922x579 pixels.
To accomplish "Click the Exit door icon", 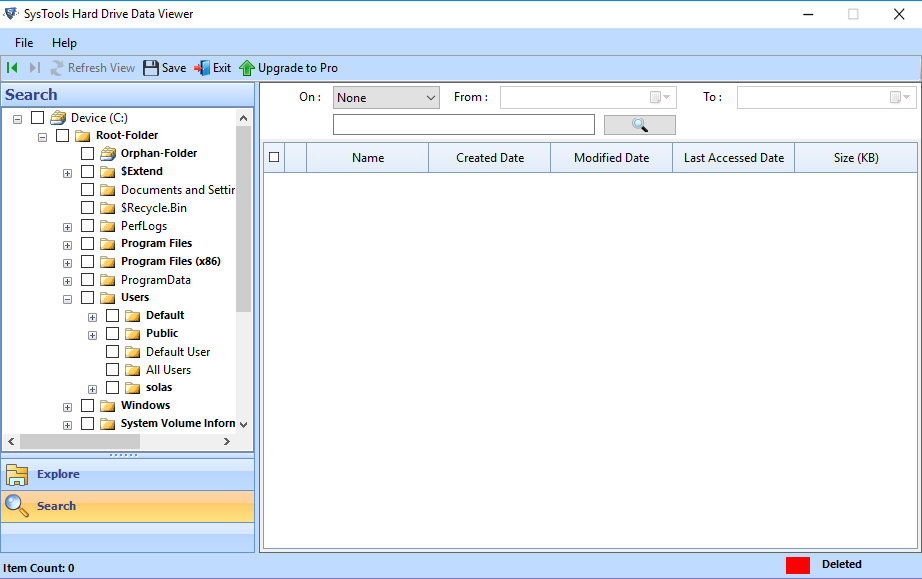I will 202,68.
